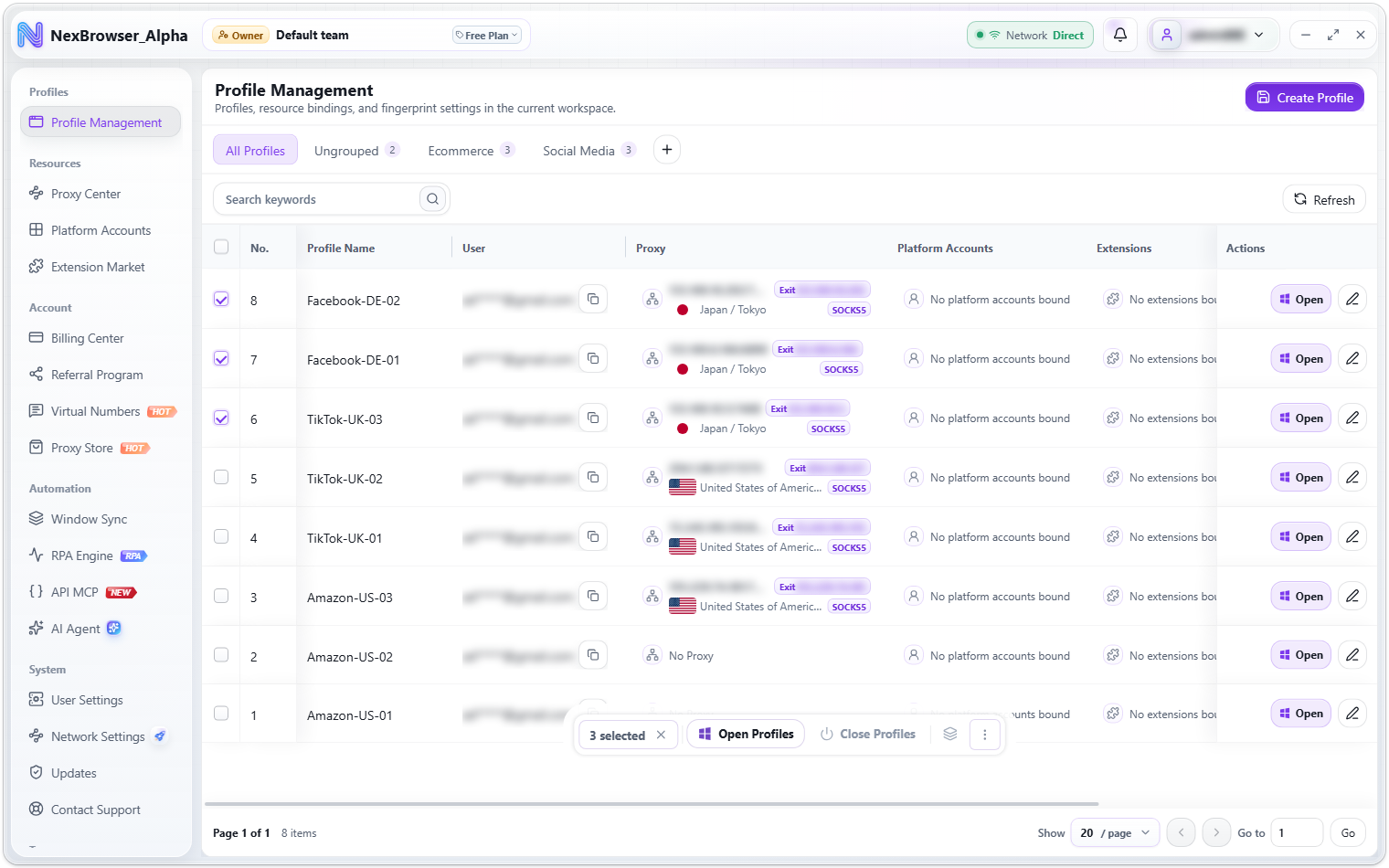This screenshot has height=868, width=1389.
Task: Switch to the Ecommerce tab
Action: pos(471,151)
